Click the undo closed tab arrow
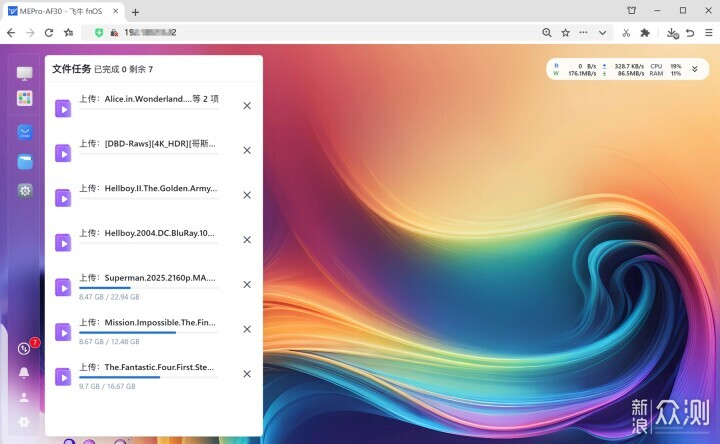 (690, 33)
